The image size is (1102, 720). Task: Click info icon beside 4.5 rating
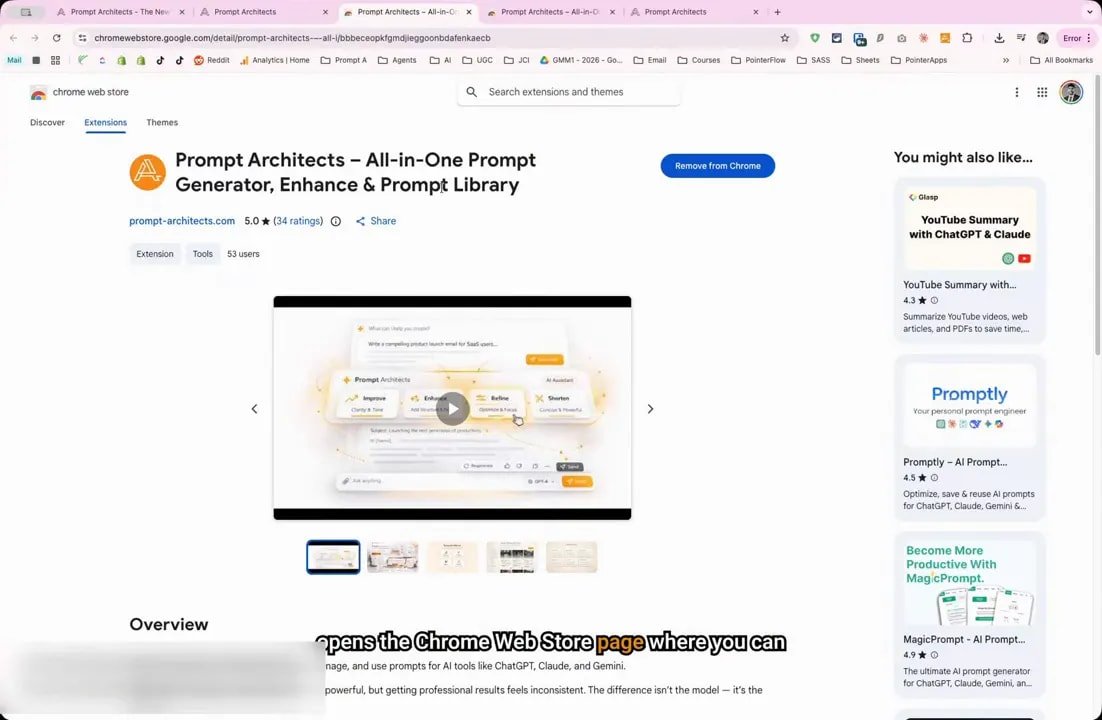pyautogui.click(x=934, y=477)
